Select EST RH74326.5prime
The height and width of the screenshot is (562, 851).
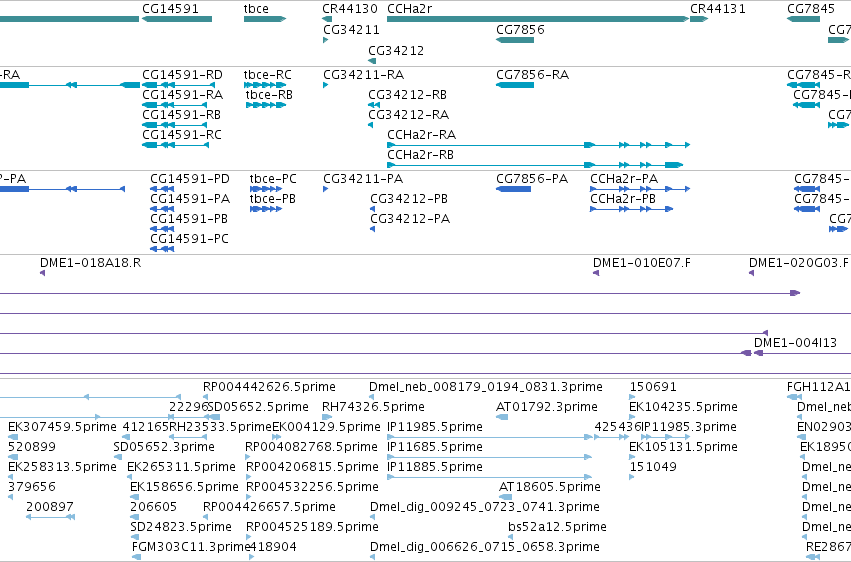pyautogui.click(x=373, y=407)
